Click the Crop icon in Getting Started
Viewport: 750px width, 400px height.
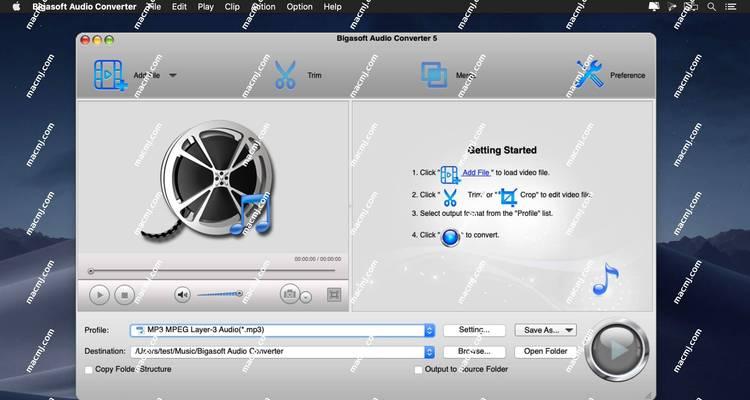(508, 197)
